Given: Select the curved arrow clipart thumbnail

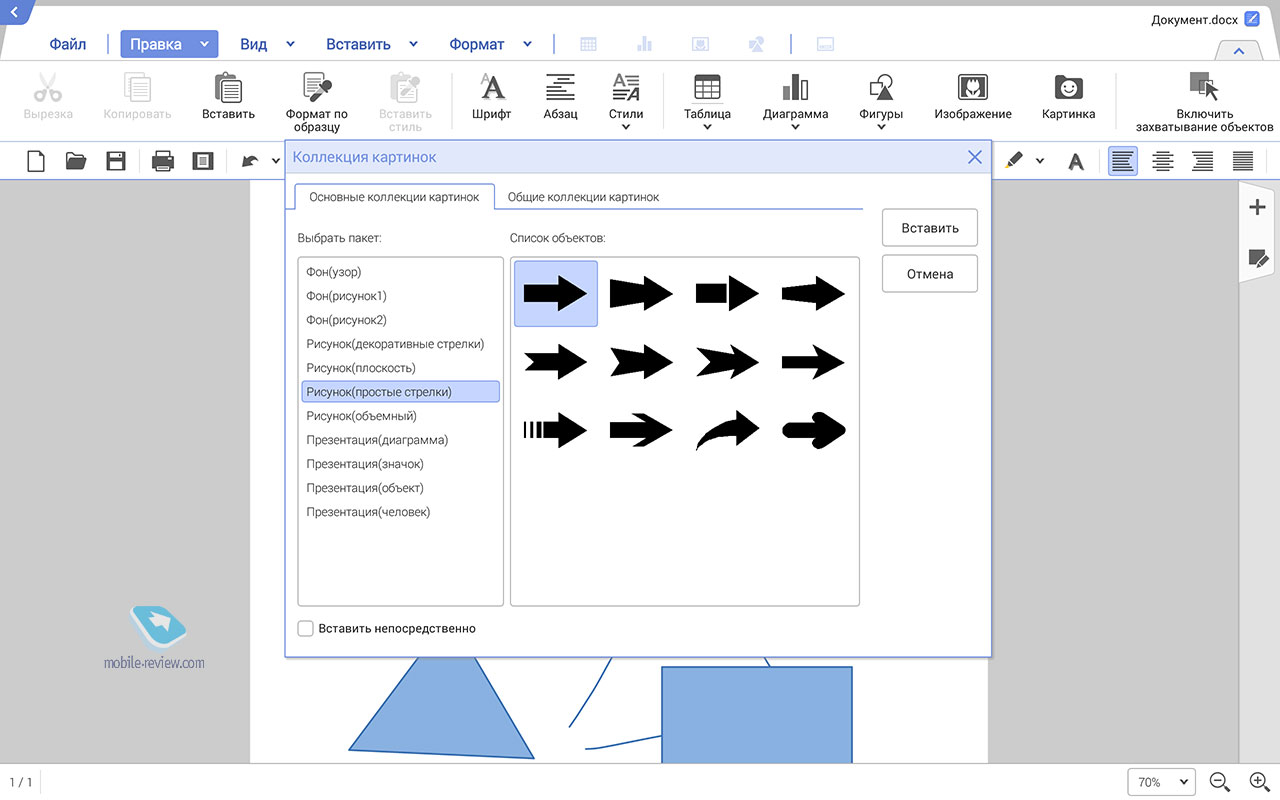Looking at the screenshot, I should (x=727, y=431).
